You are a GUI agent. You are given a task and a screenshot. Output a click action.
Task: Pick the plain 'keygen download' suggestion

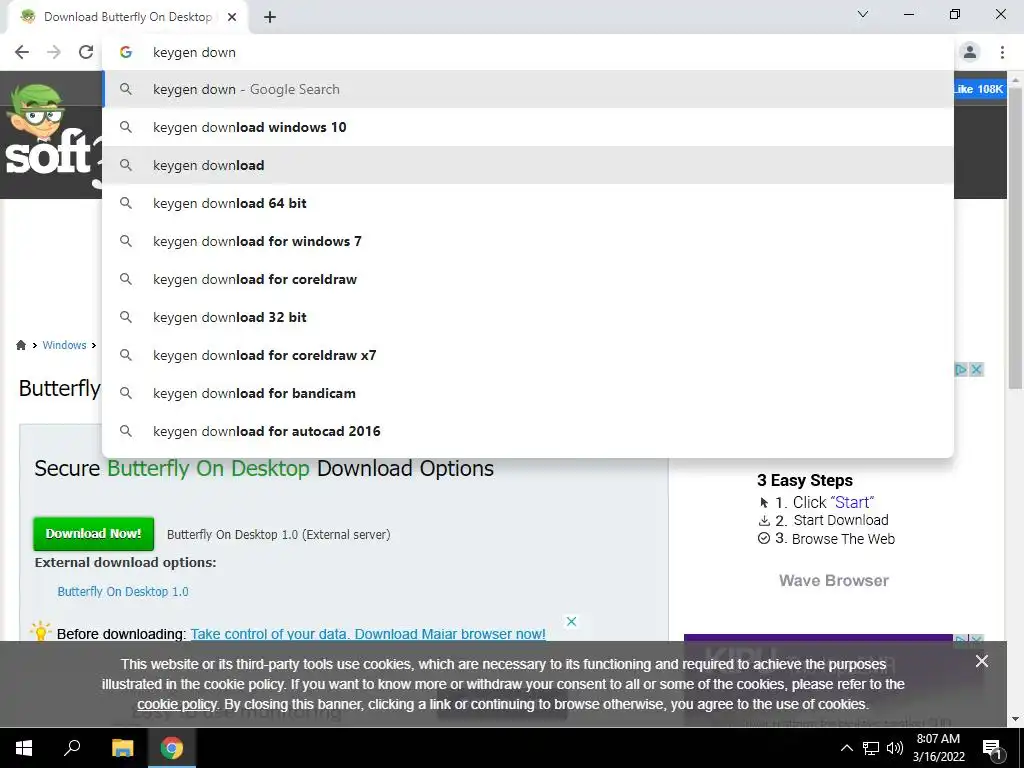tap(528, 165)
